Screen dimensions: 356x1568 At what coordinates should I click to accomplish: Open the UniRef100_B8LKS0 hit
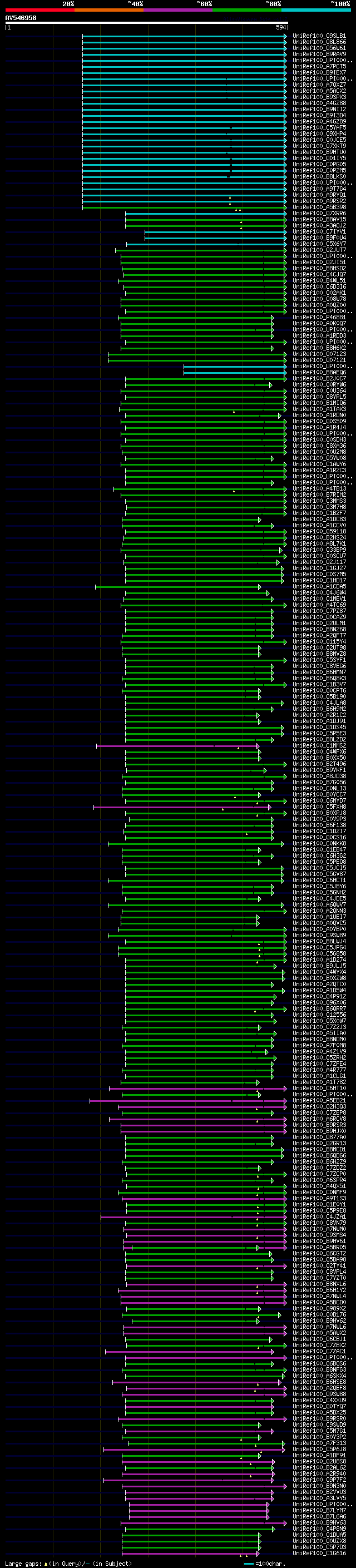(x=319, y=176)
